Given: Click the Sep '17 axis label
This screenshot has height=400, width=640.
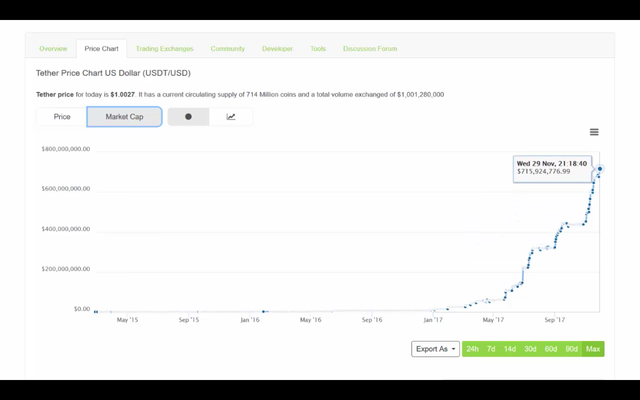Looking at the screenshot, I should [x=555, y=320].
